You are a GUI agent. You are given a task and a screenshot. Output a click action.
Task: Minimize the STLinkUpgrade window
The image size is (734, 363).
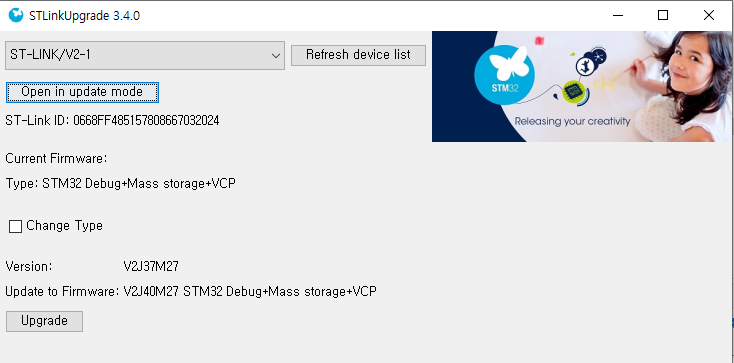coord(618,15)
